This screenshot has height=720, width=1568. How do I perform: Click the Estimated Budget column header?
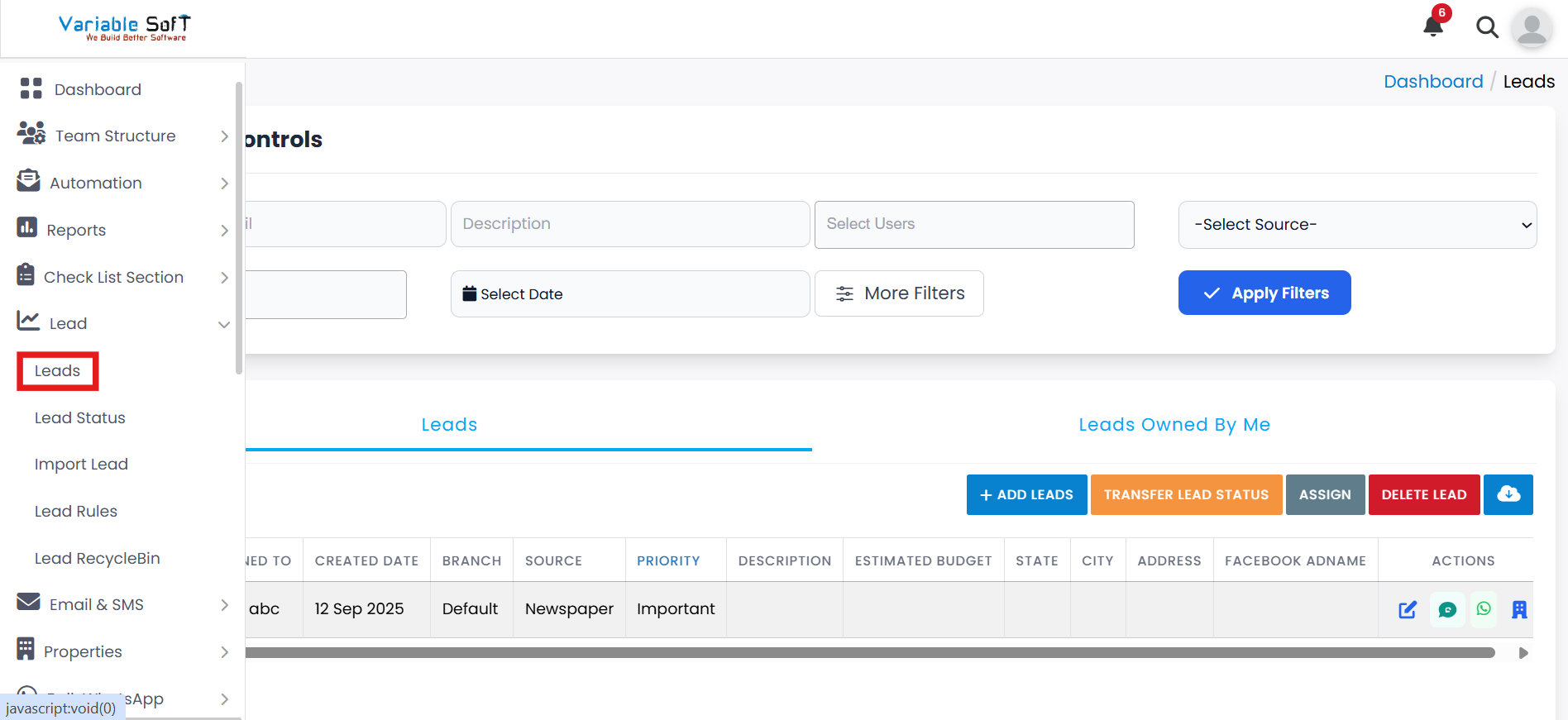(923, 560)
